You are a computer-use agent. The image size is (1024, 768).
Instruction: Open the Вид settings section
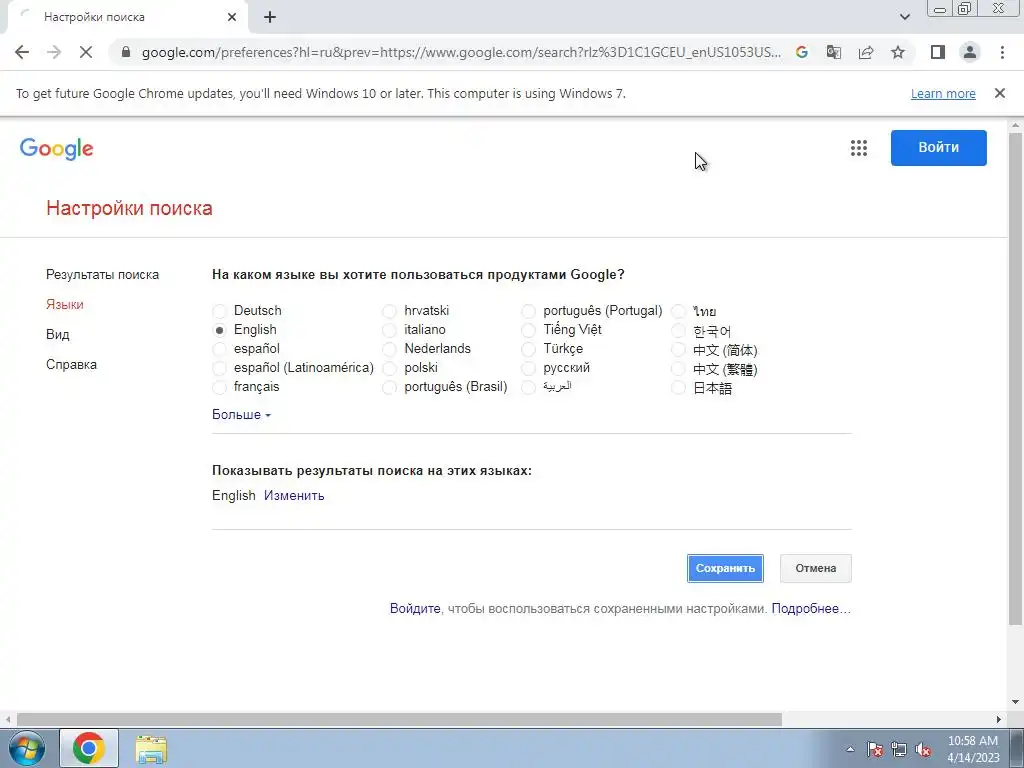coord(57,334)
